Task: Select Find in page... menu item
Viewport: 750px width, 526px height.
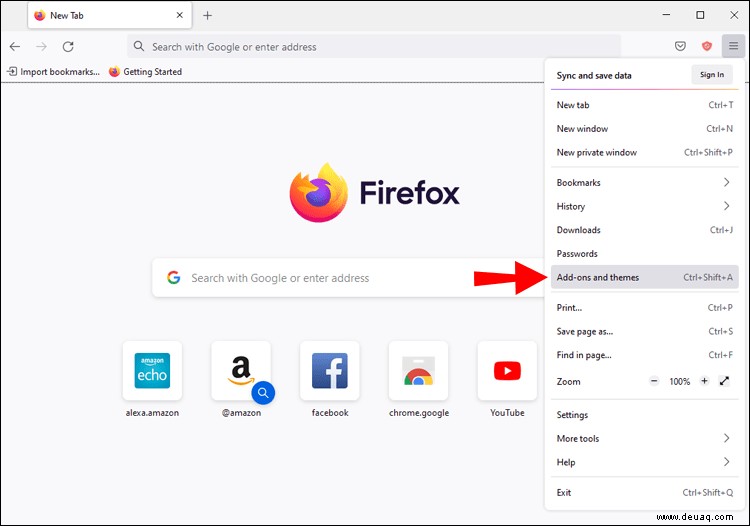Action: pos(644,355)
